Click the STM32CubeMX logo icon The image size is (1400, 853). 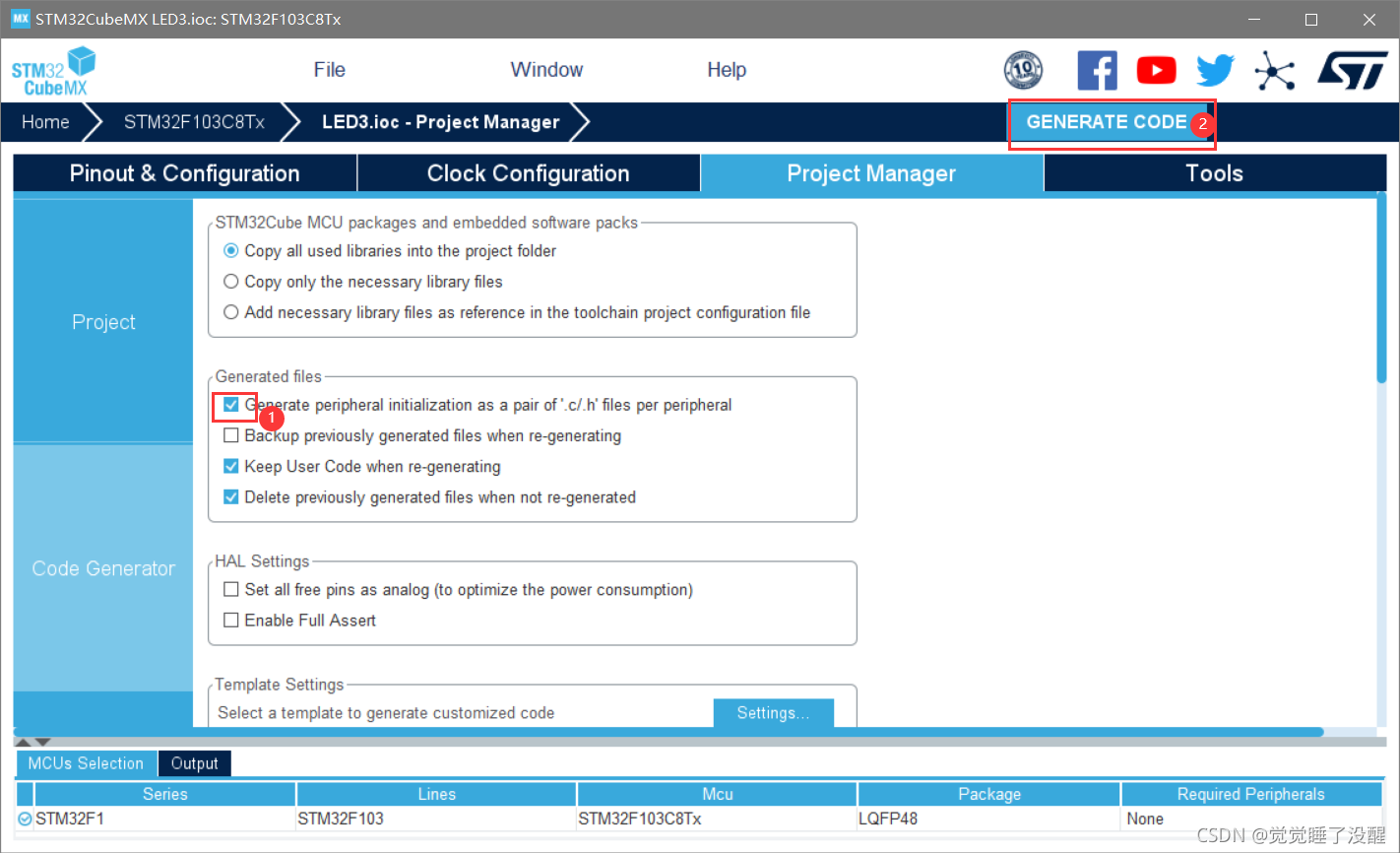point(53,71)
